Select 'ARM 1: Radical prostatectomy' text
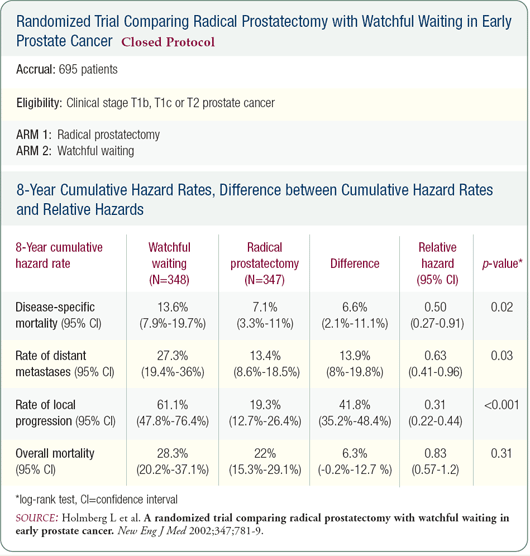Viewport: 530px width, 556px height. pyautogui.click(x=88, y=134)
